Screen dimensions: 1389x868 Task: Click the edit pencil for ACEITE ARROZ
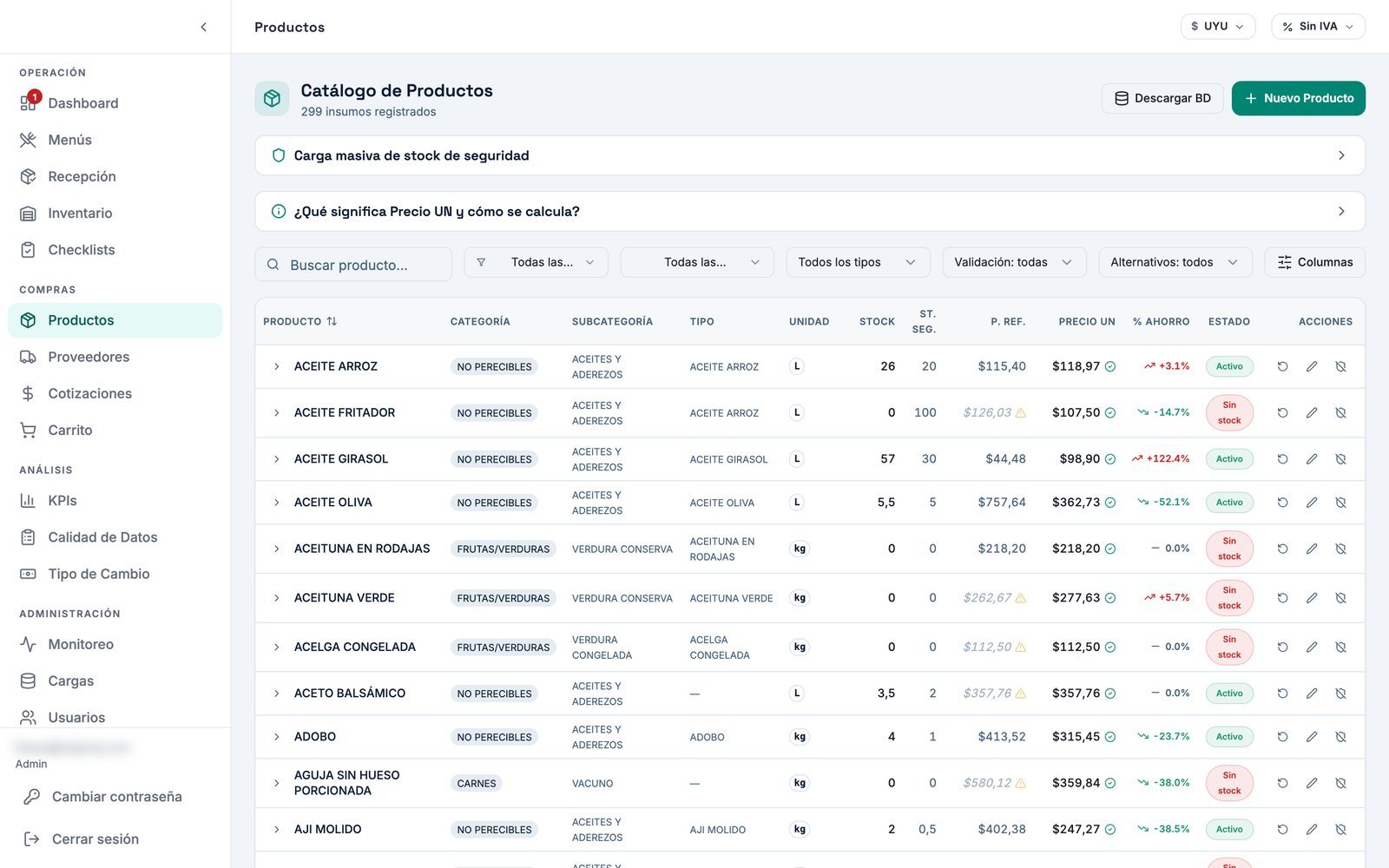[x=1312, y=366]
